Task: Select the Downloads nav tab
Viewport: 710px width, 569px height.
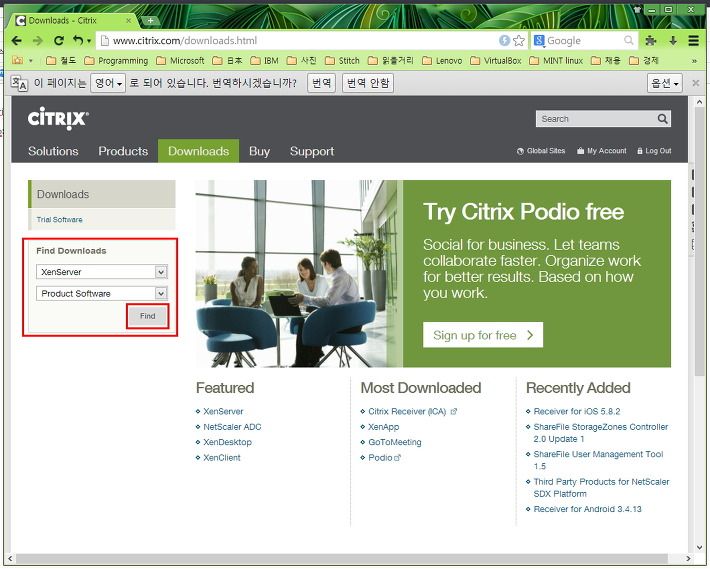Action: pos(198,151)
